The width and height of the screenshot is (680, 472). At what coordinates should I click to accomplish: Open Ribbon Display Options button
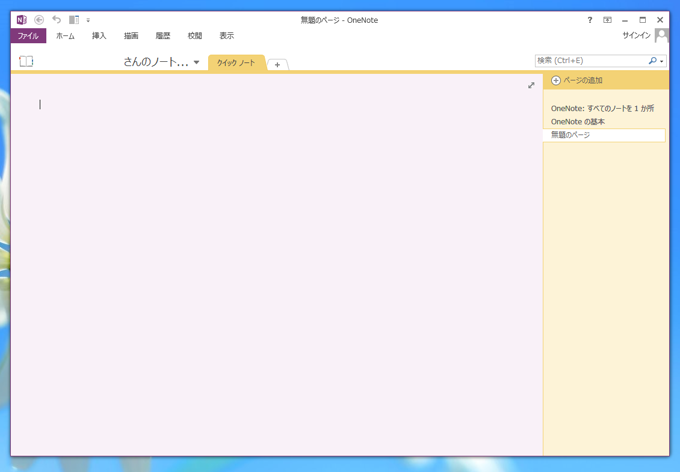tap(608, 20)
